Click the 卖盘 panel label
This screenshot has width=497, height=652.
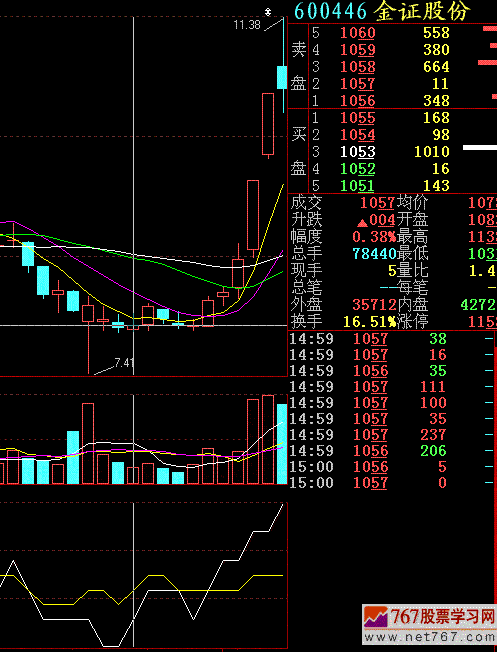(299, 67)
